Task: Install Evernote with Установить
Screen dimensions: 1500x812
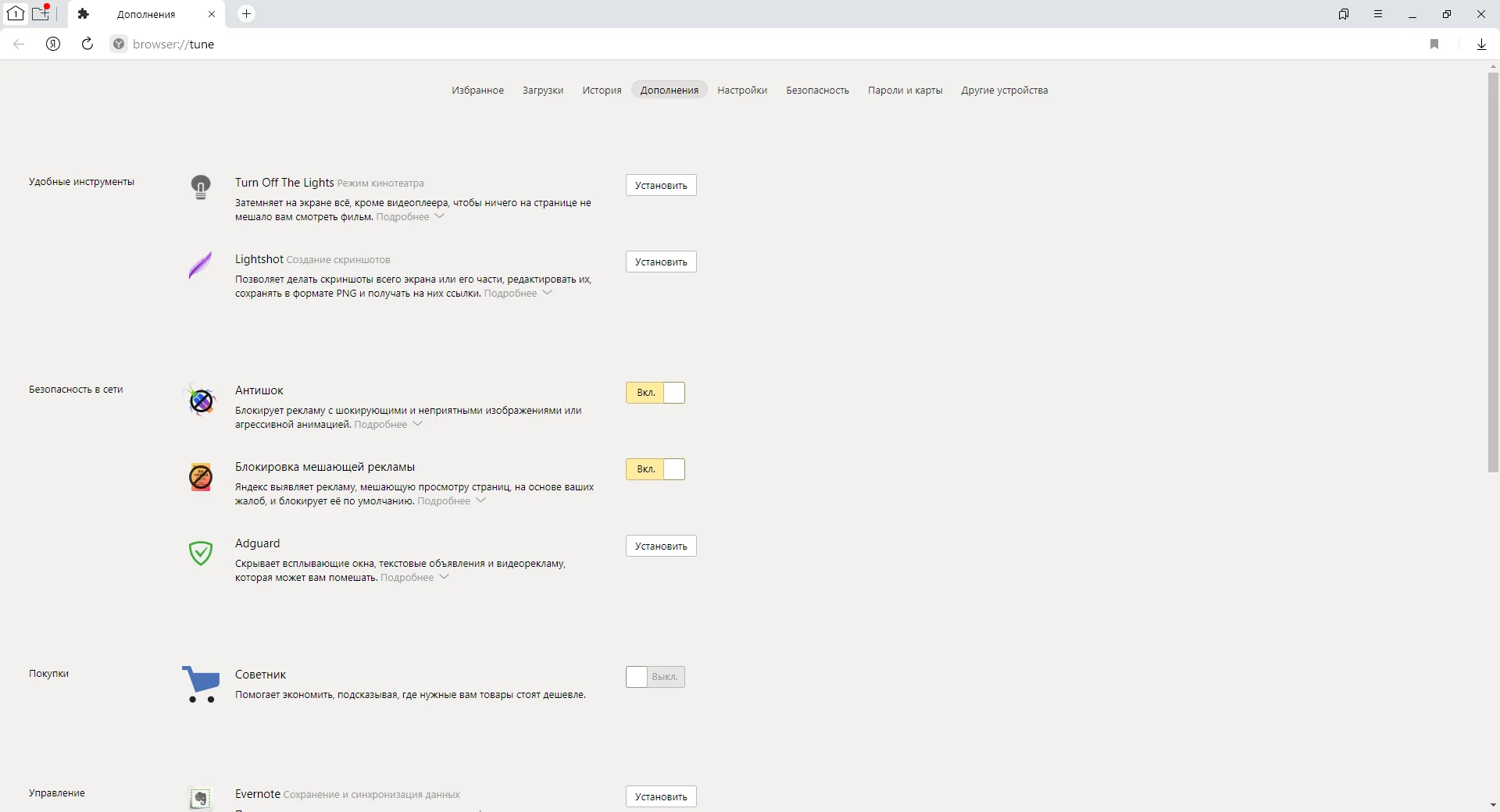Action: [x=661, y=796]
